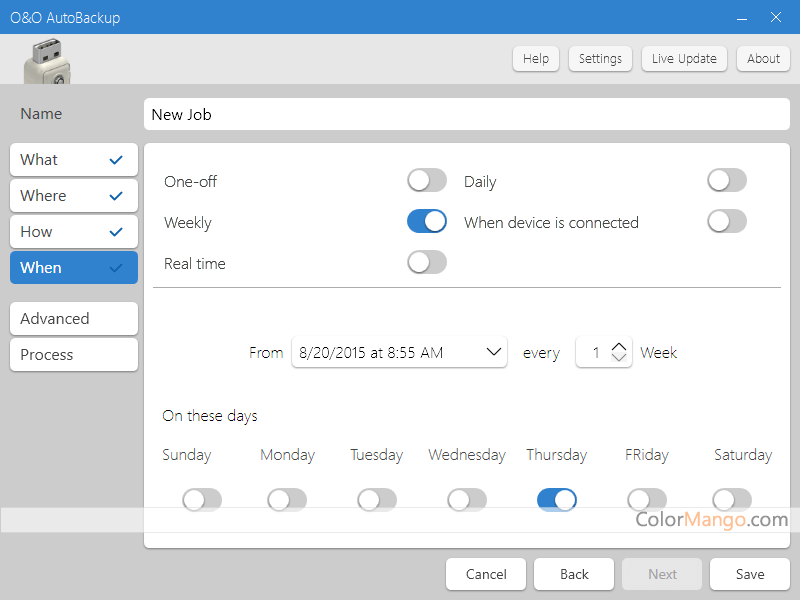Open the Process tab in the sidebar

pos(74,355)
